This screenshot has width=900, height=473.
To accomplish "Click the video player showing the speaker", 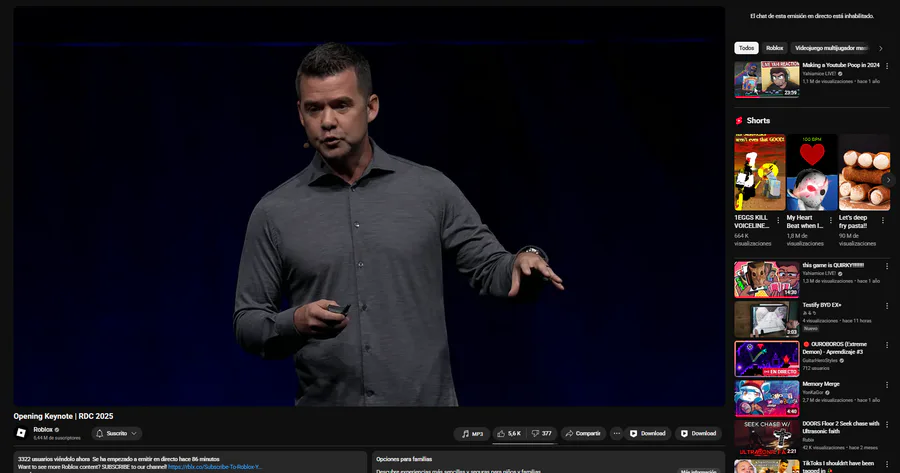I will click(x=369, y=207).
